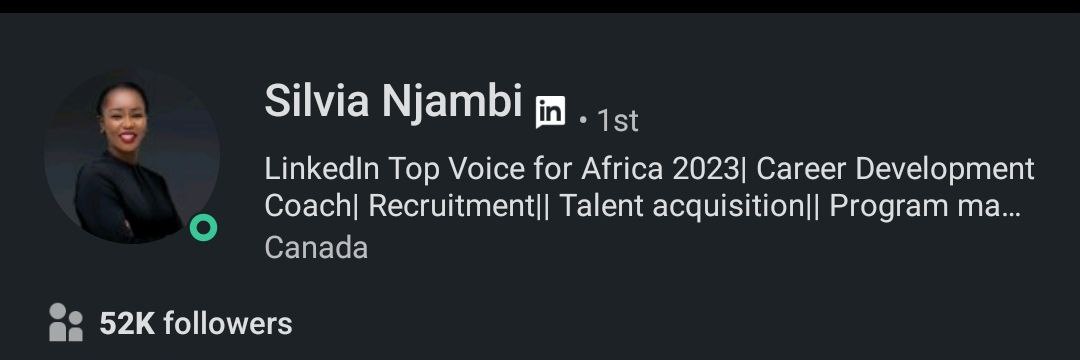Screen dimensions: 1080x360
Task: Click the 'Career Development' headline text
Action: tap(895, 169)
